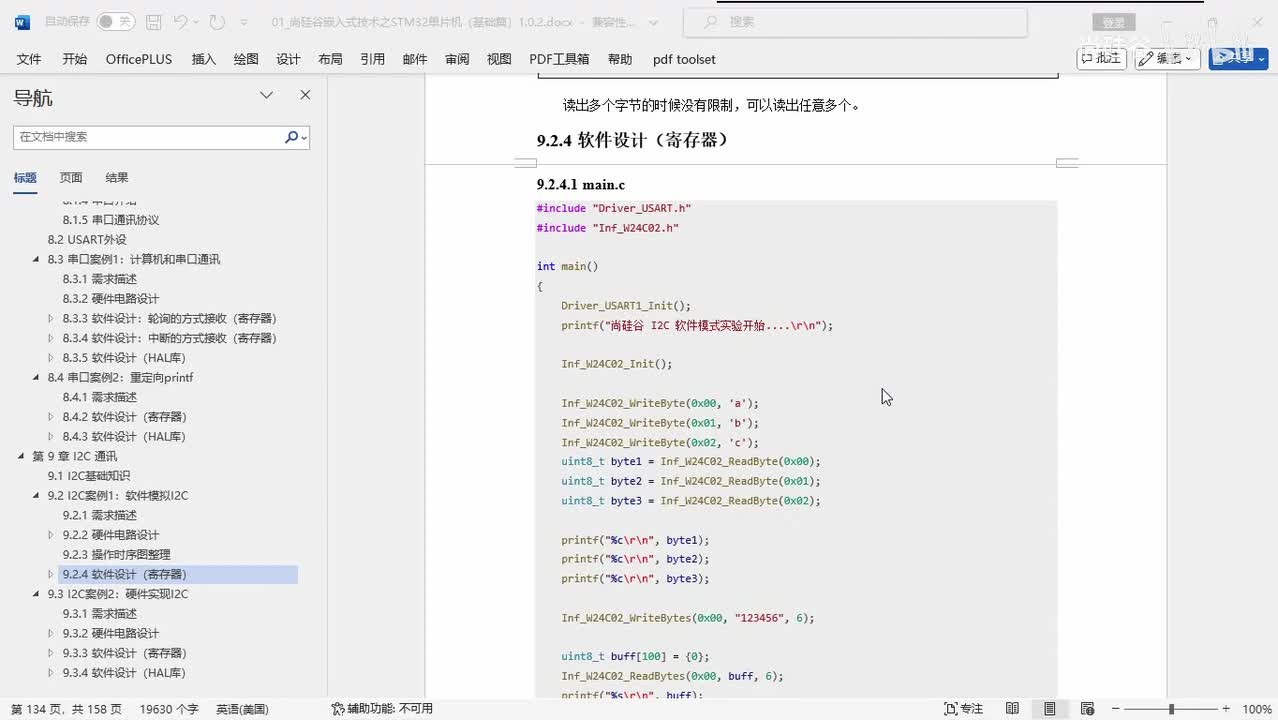Select heading 8.4.1 需求描述

(x=100, y=397)
